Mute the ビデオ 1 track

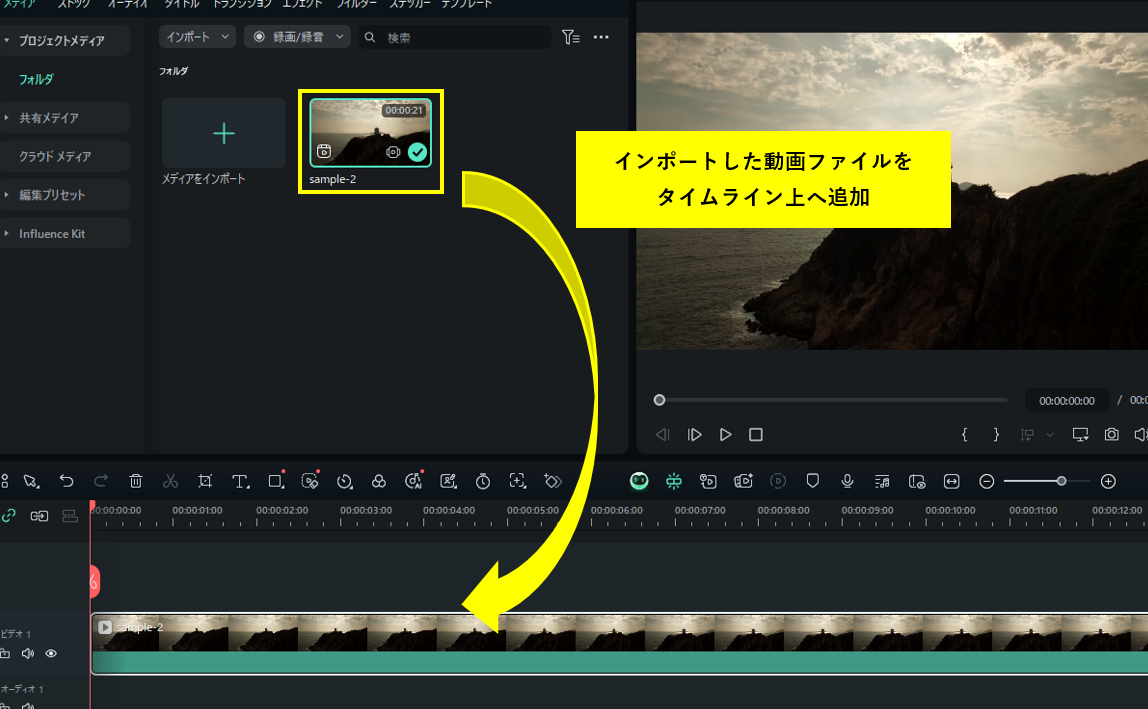coord(27,653)
